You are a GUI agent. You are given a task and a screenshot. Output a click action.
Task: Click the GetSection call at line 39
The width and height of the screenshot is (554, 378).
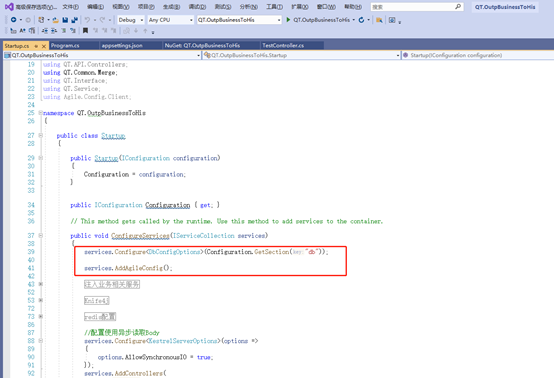pyautogui.click(x=271, y=252)
